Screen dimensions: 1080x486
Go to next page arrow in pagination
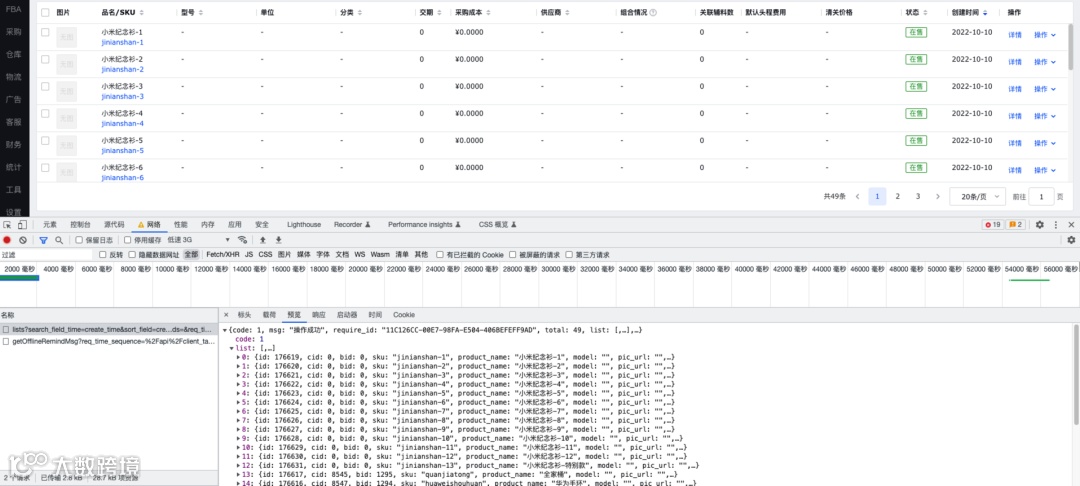pyautogui.click(x=938, y=196)
